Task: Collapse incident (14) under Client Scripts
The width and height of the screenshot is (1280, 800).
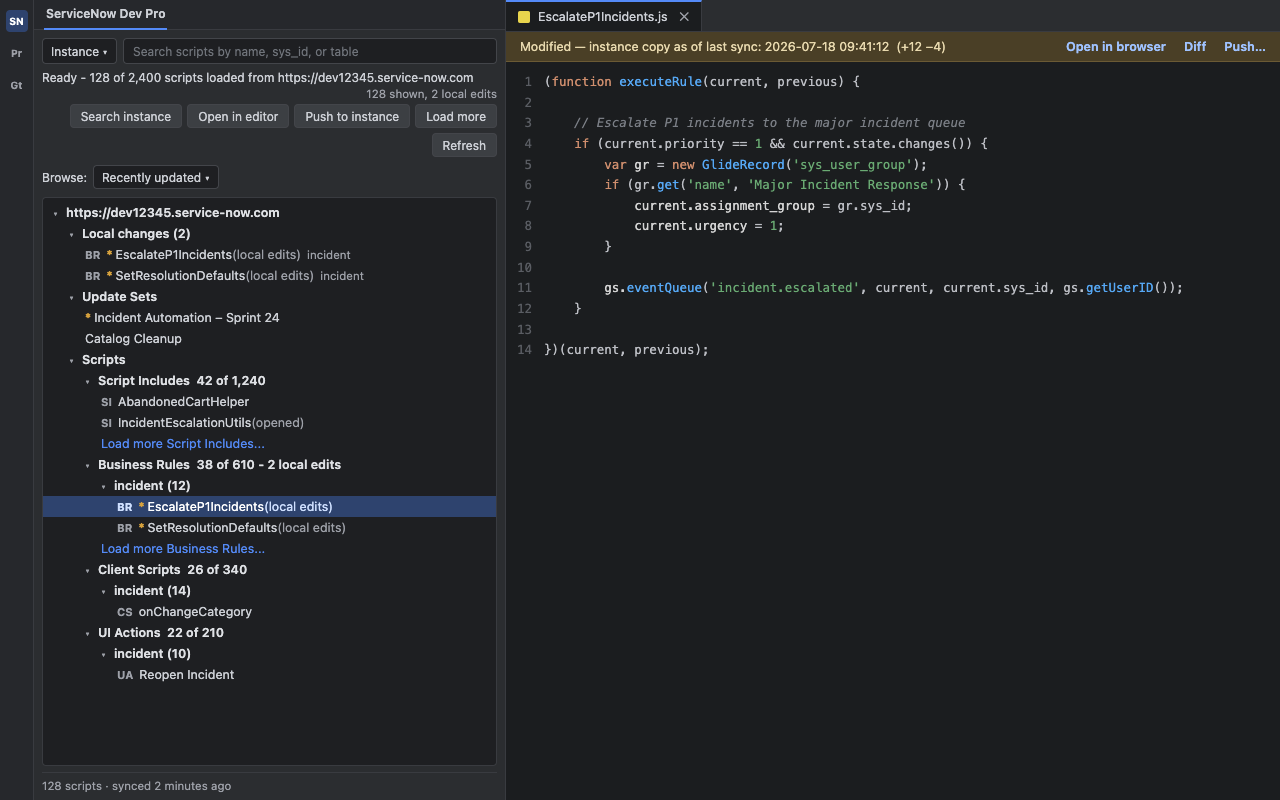Action: 104,592
